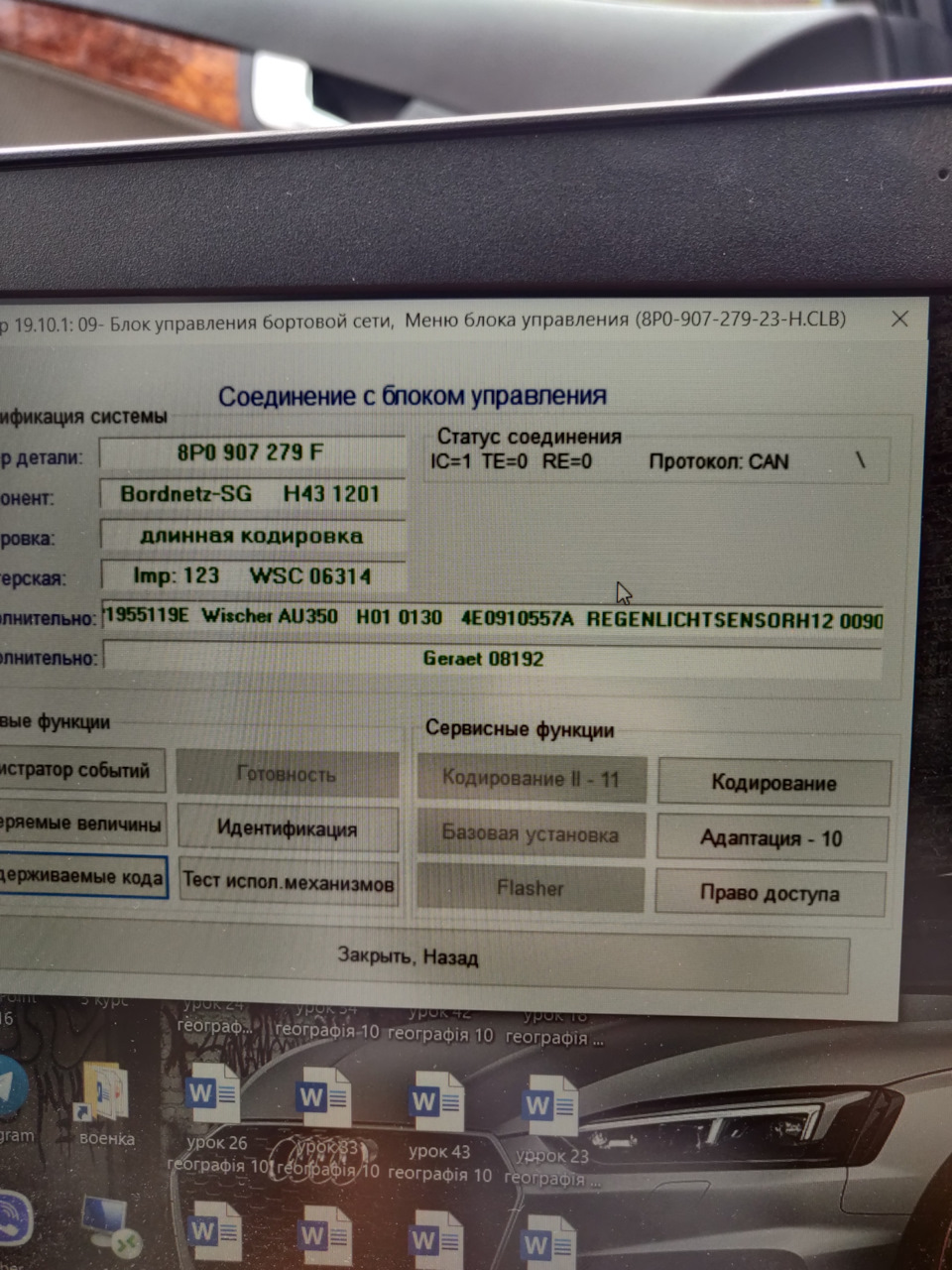Screen dimensions: 952x1270
Task: Click the additional info field with Wischer AU350
Action: click(492, 618)
